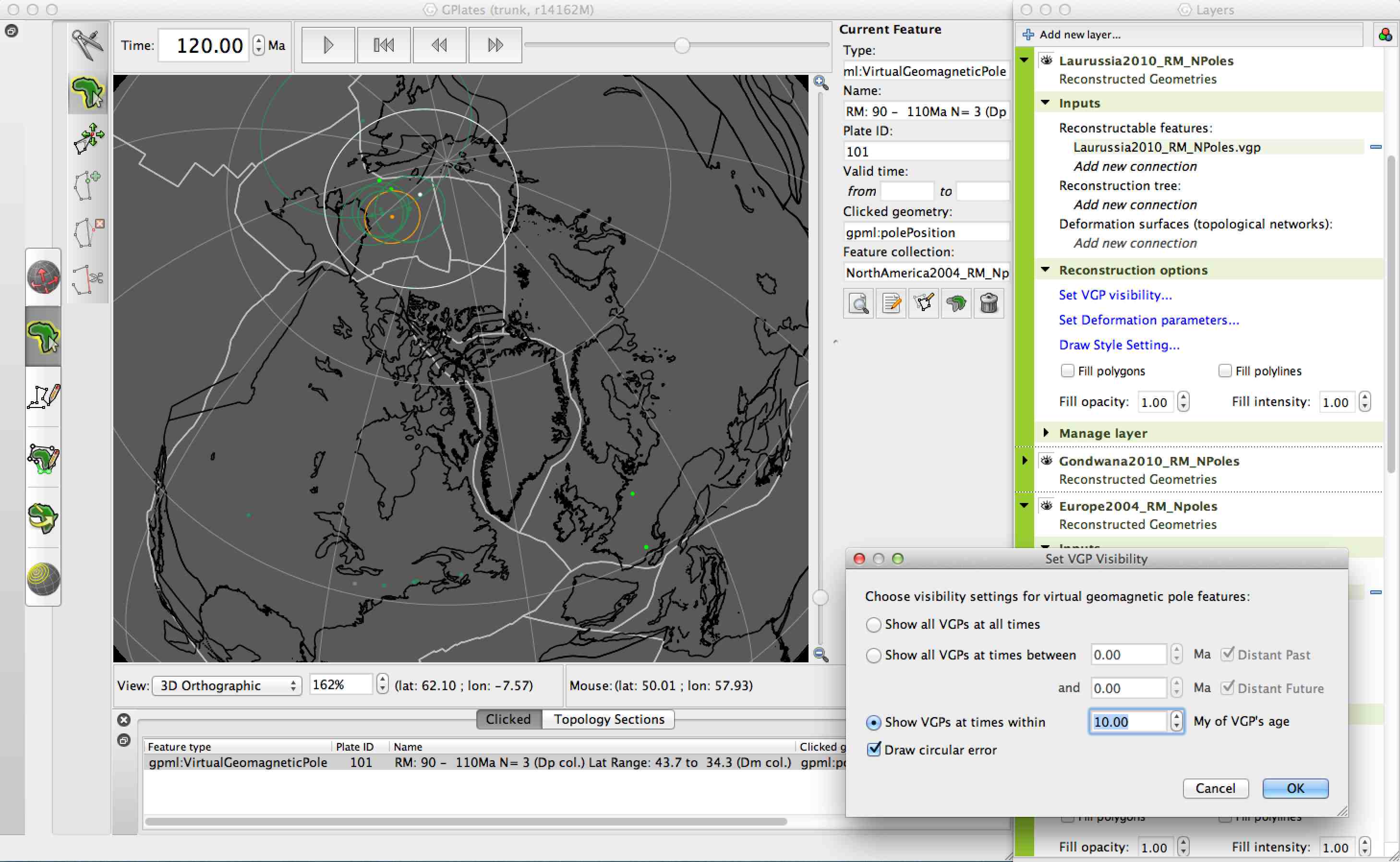Select Show all VGPs at all times
The image size is (1400, 862).
873,625
